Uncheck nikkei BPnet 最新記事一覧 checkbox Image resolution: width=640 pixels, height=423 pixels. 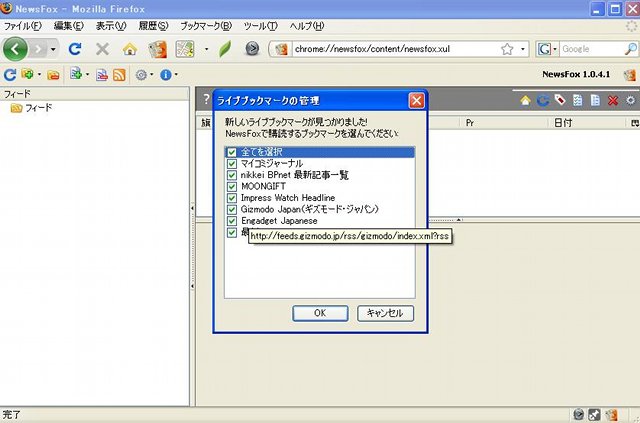[x=232, y=175]
